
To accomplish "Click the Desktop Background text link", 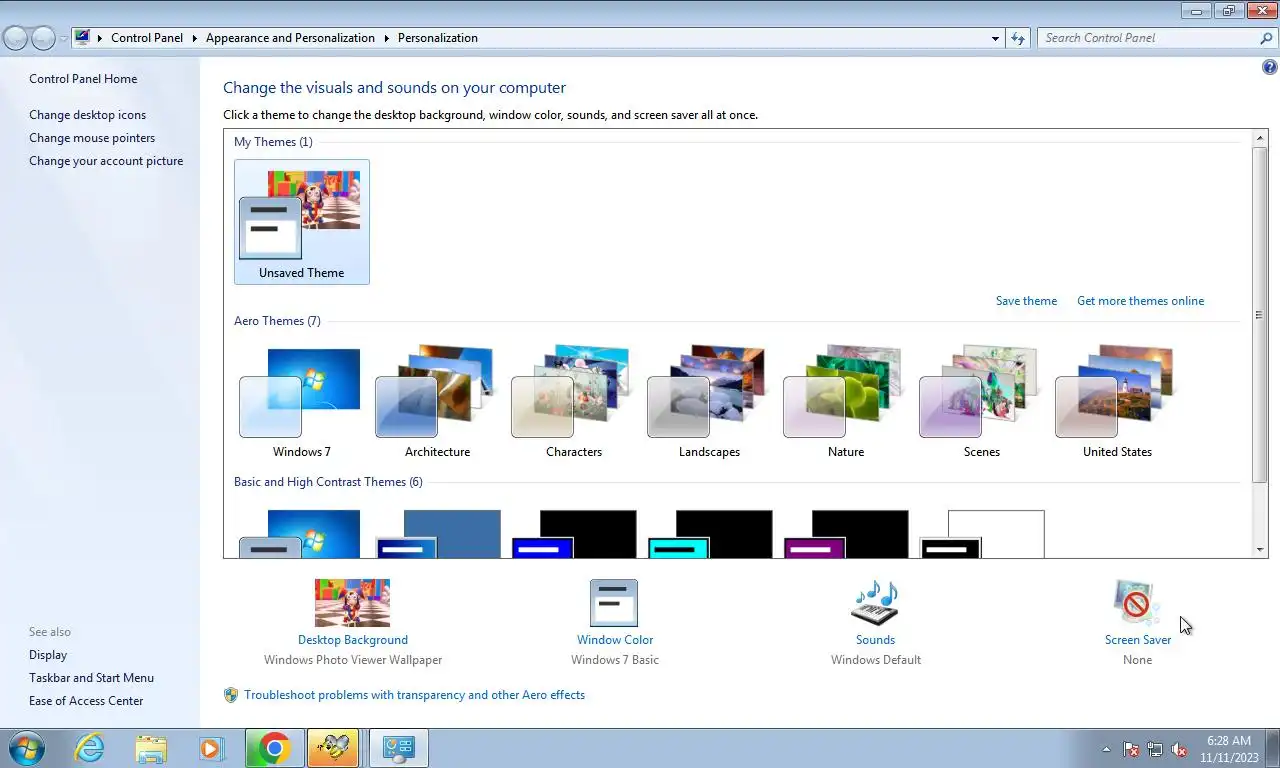I will click(352, 640).
